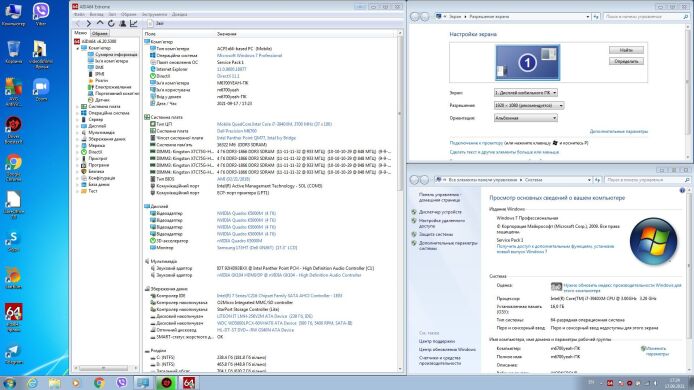Click the help icon in System window
Screen dimensions: 694x390
point(682,191)
